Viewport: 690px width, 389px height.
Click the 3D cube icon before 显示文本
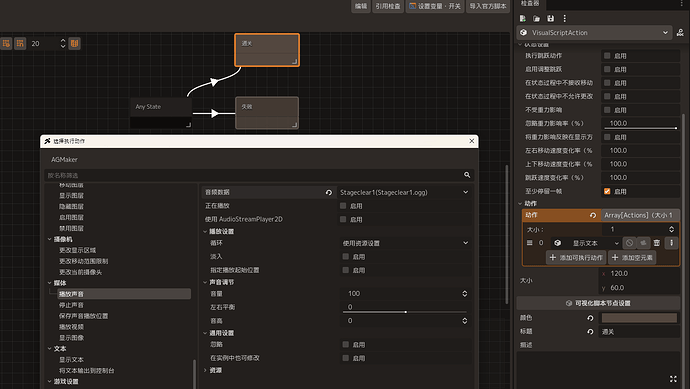(x=558, y=243)
